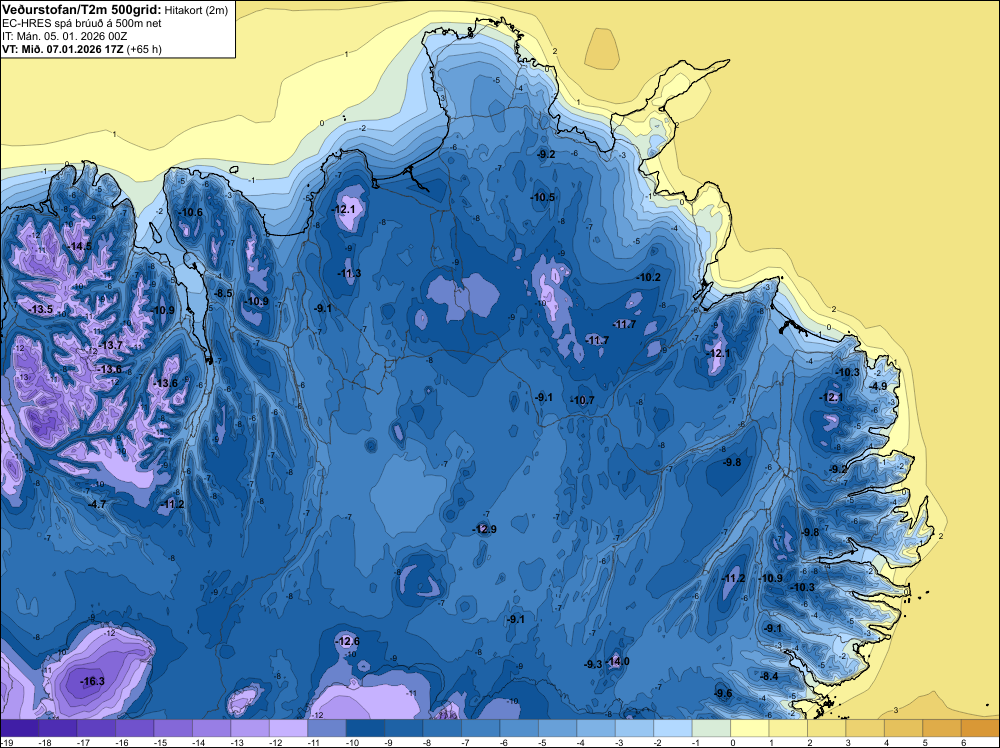The height and width of the screenshot is (748, 1000).
Task: Select the -14.5 temperature label
Action: click(x=80, y=246)
